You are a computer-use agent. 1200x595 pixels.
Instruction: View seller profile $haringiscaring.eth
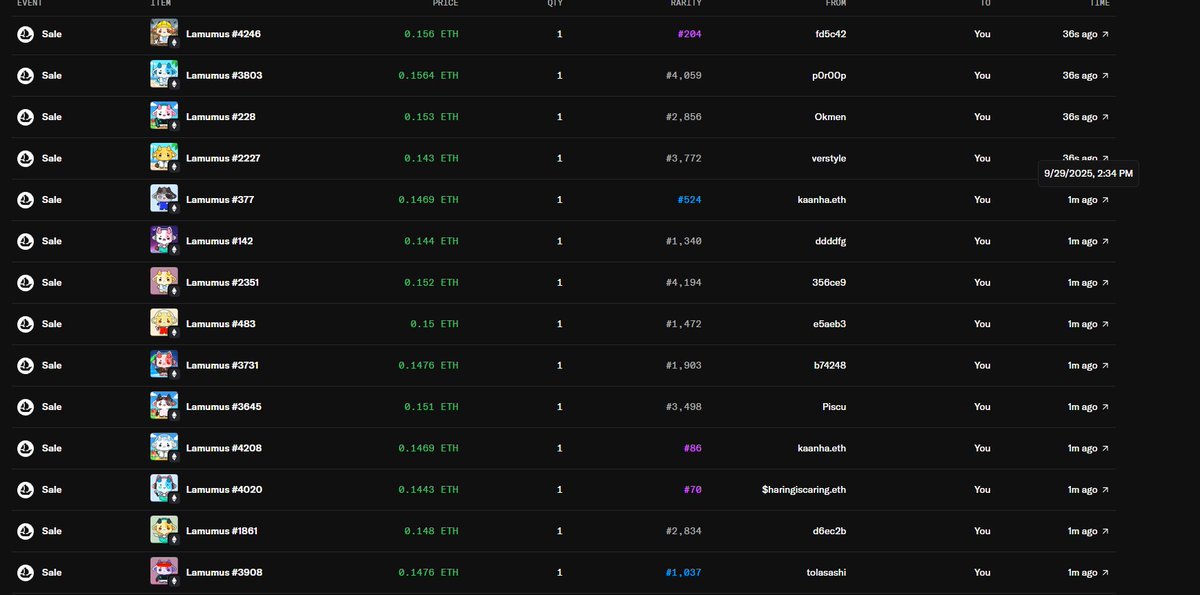804,490
